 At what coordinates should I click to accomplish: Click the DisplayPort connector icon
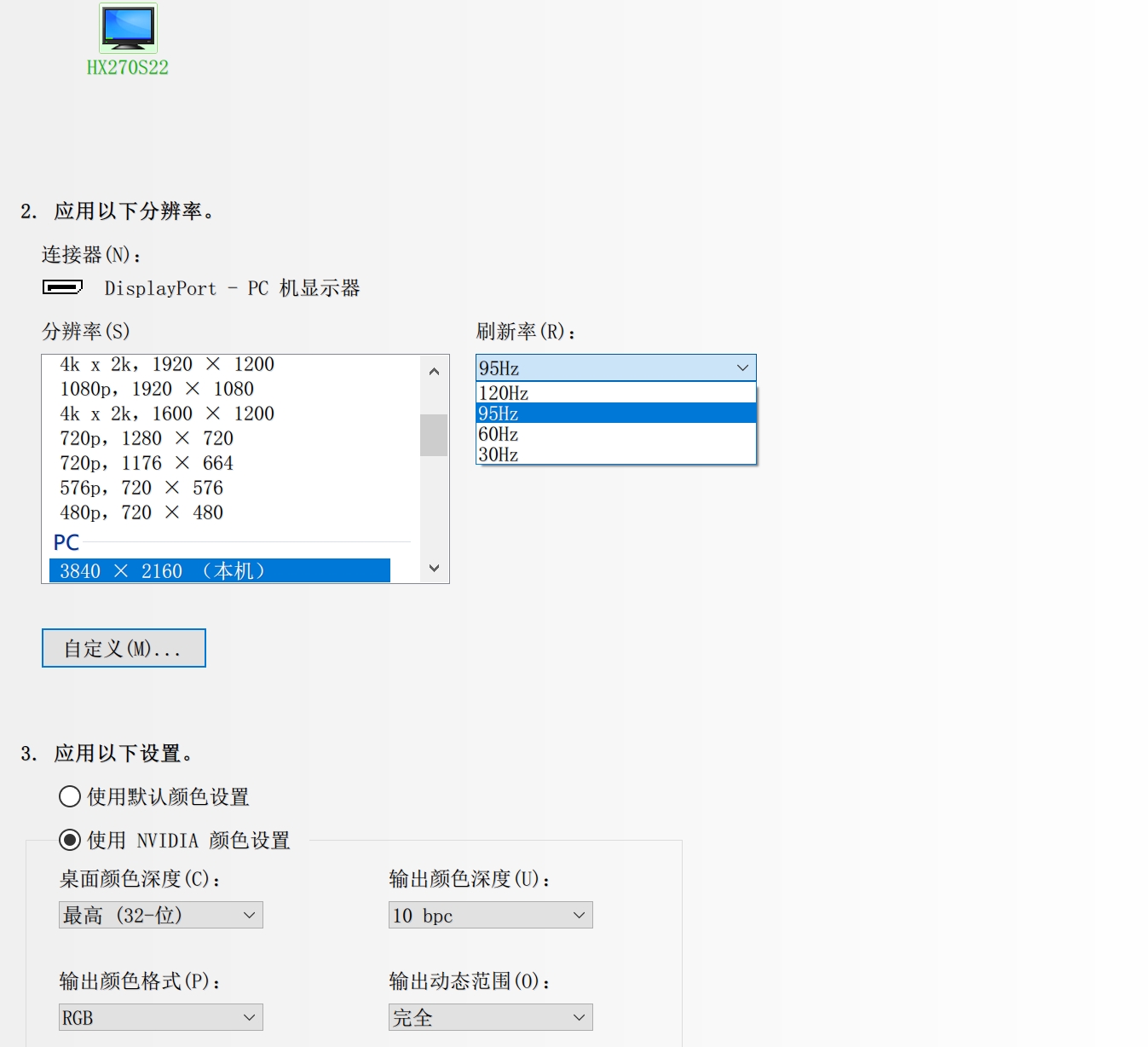pos(63,287)
